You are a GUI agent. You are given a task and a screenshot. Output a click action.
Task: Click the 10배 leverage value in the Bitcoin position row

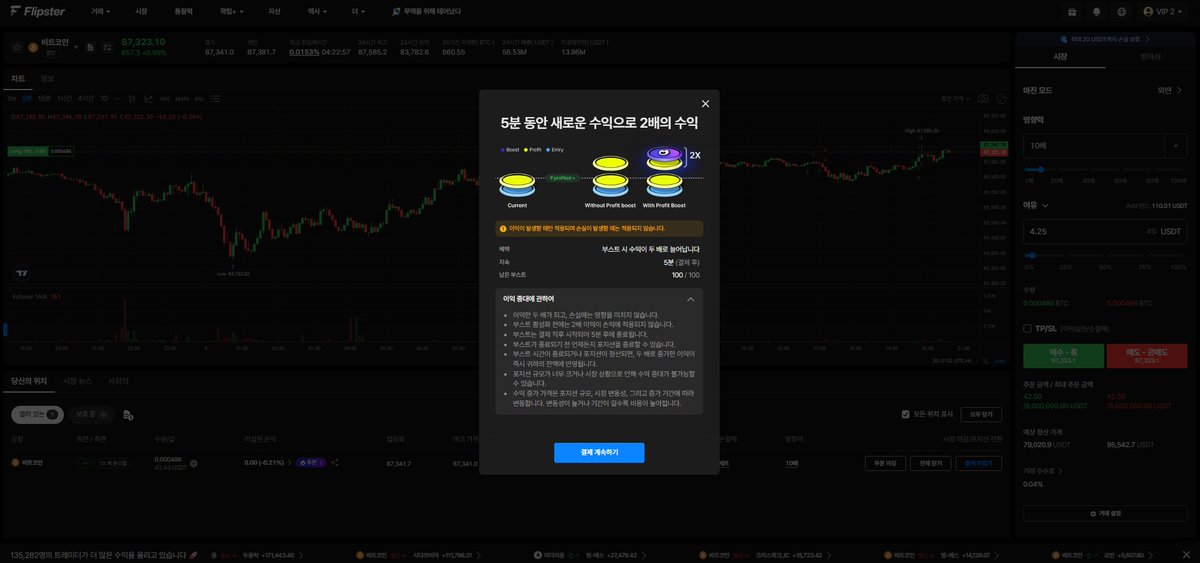point(791,464)
